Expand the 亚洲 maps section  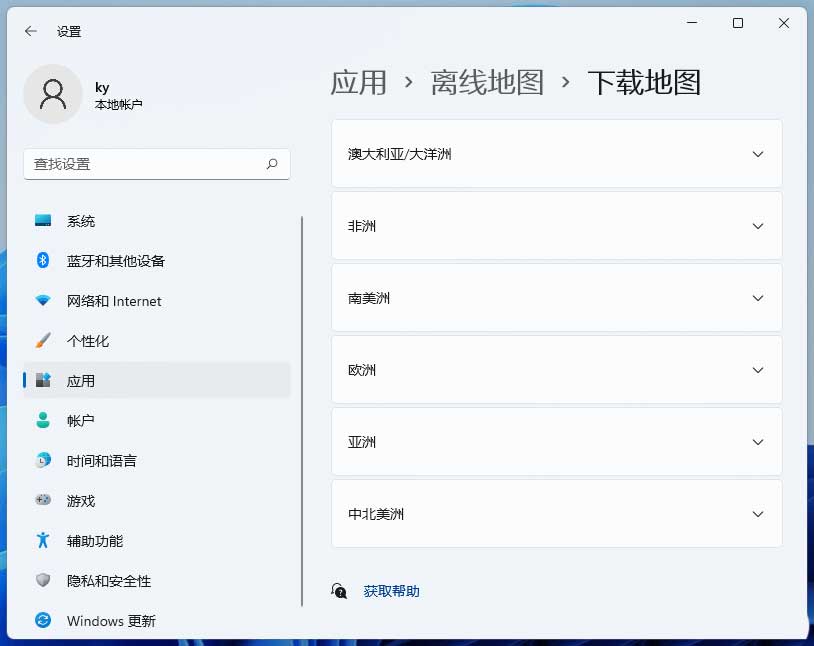(x=757, y=442)
